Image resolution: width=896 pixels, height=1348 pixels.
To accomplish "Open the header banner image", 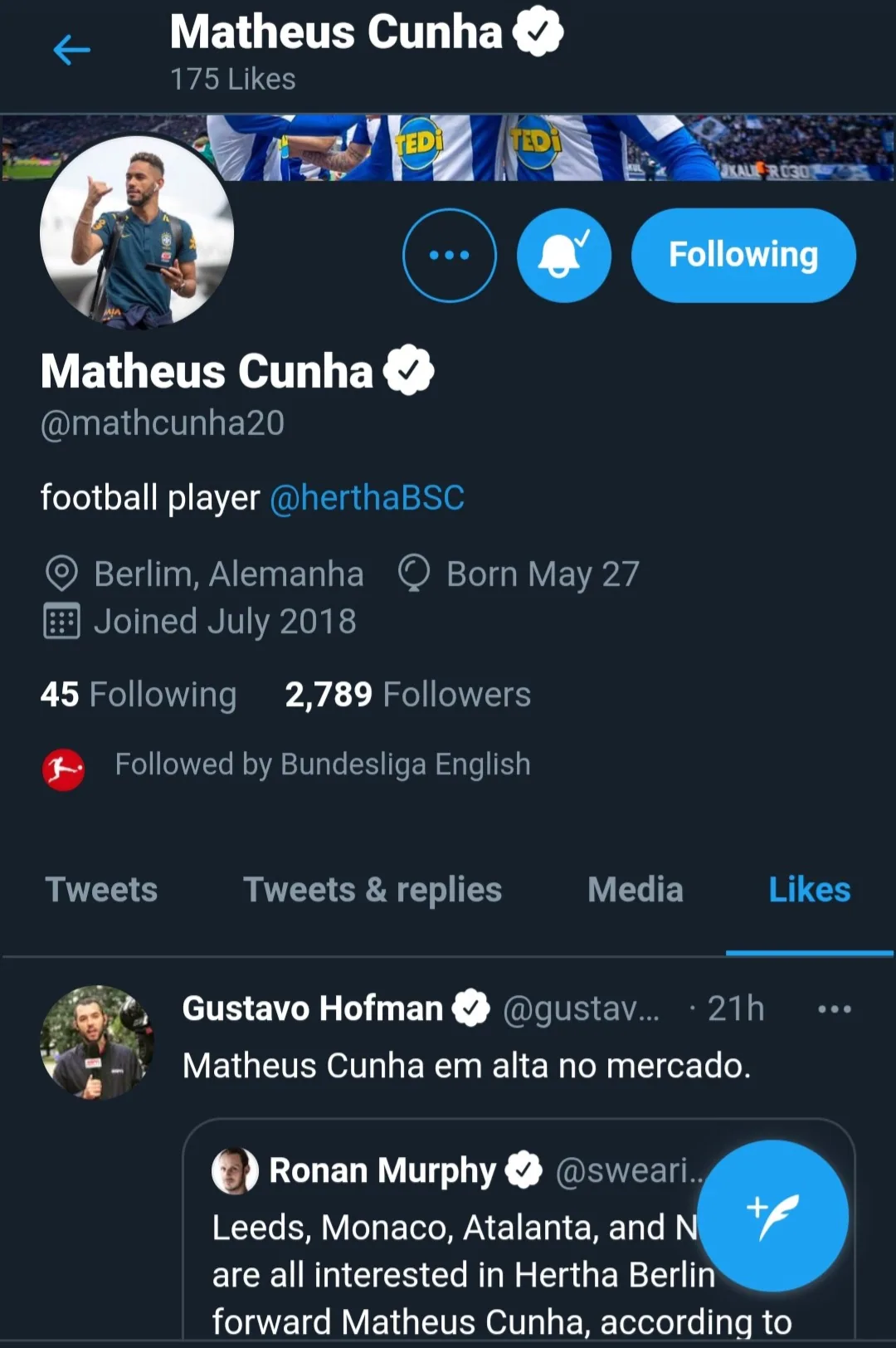I will click(548, 148).
